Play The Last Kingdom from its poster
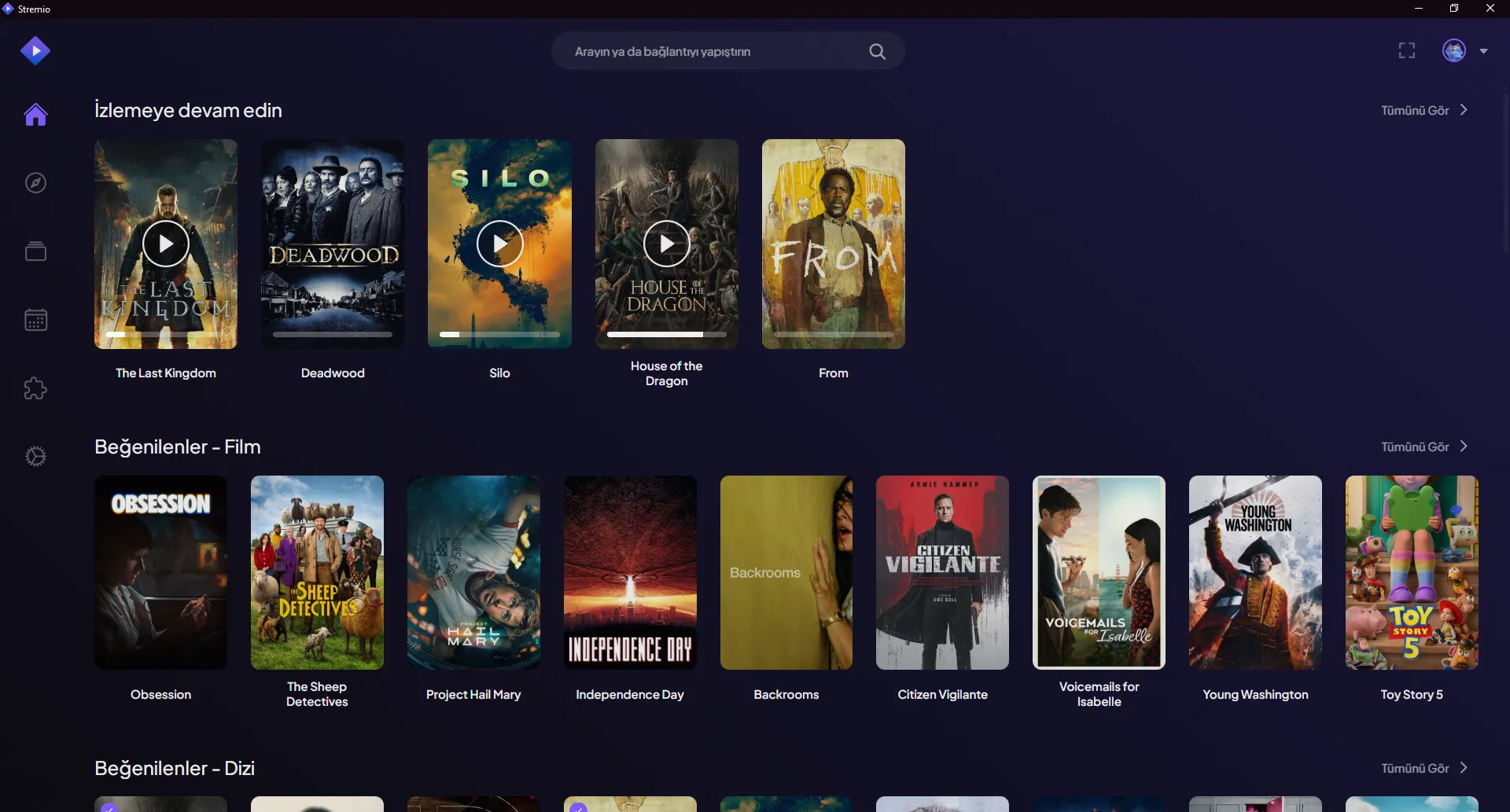The image size is (1510, 812). [166, 244]
